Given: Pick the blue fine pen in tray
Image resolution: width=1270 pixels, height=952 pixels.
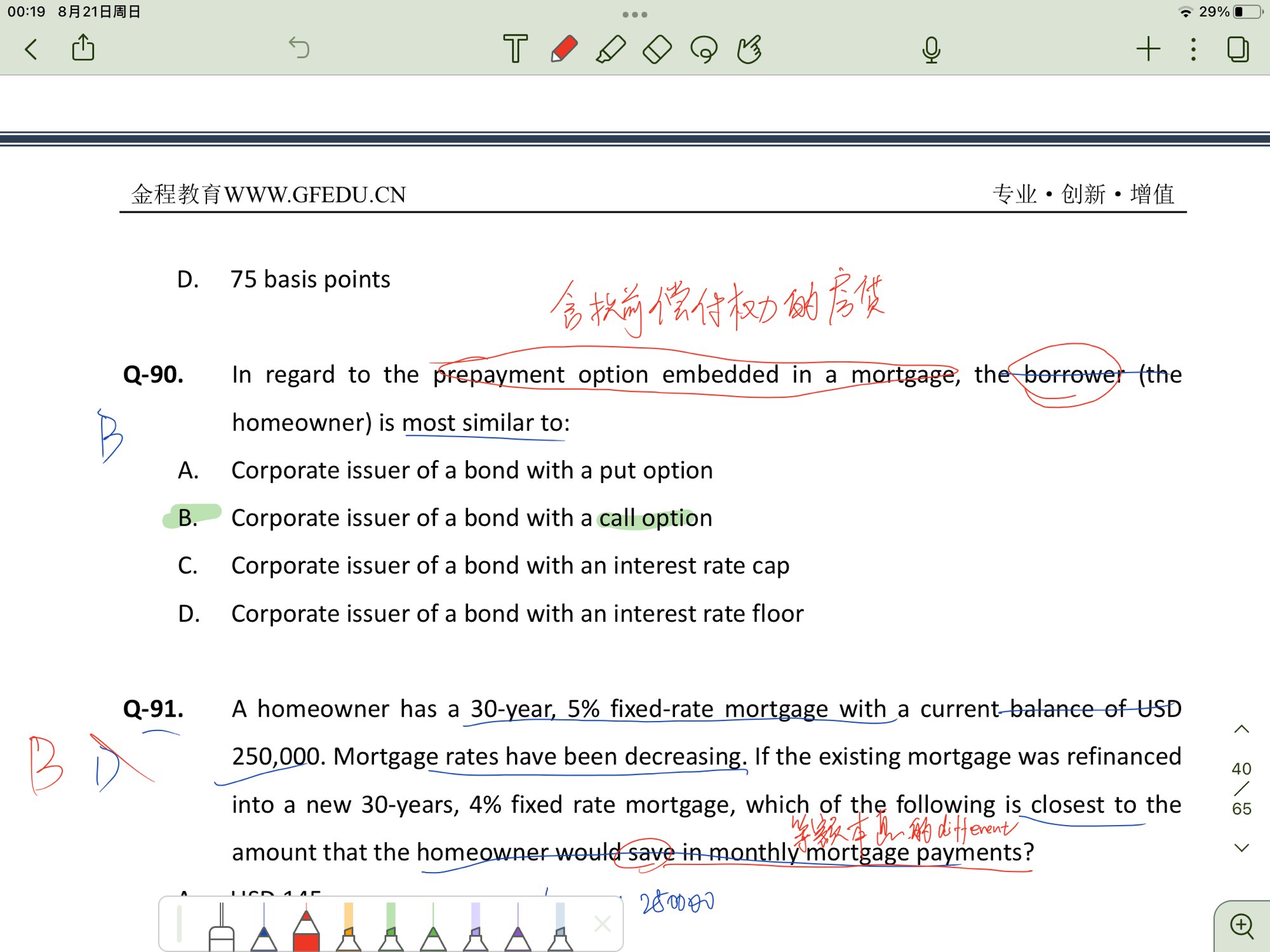Looking at the screenshot, I should 264,928.
